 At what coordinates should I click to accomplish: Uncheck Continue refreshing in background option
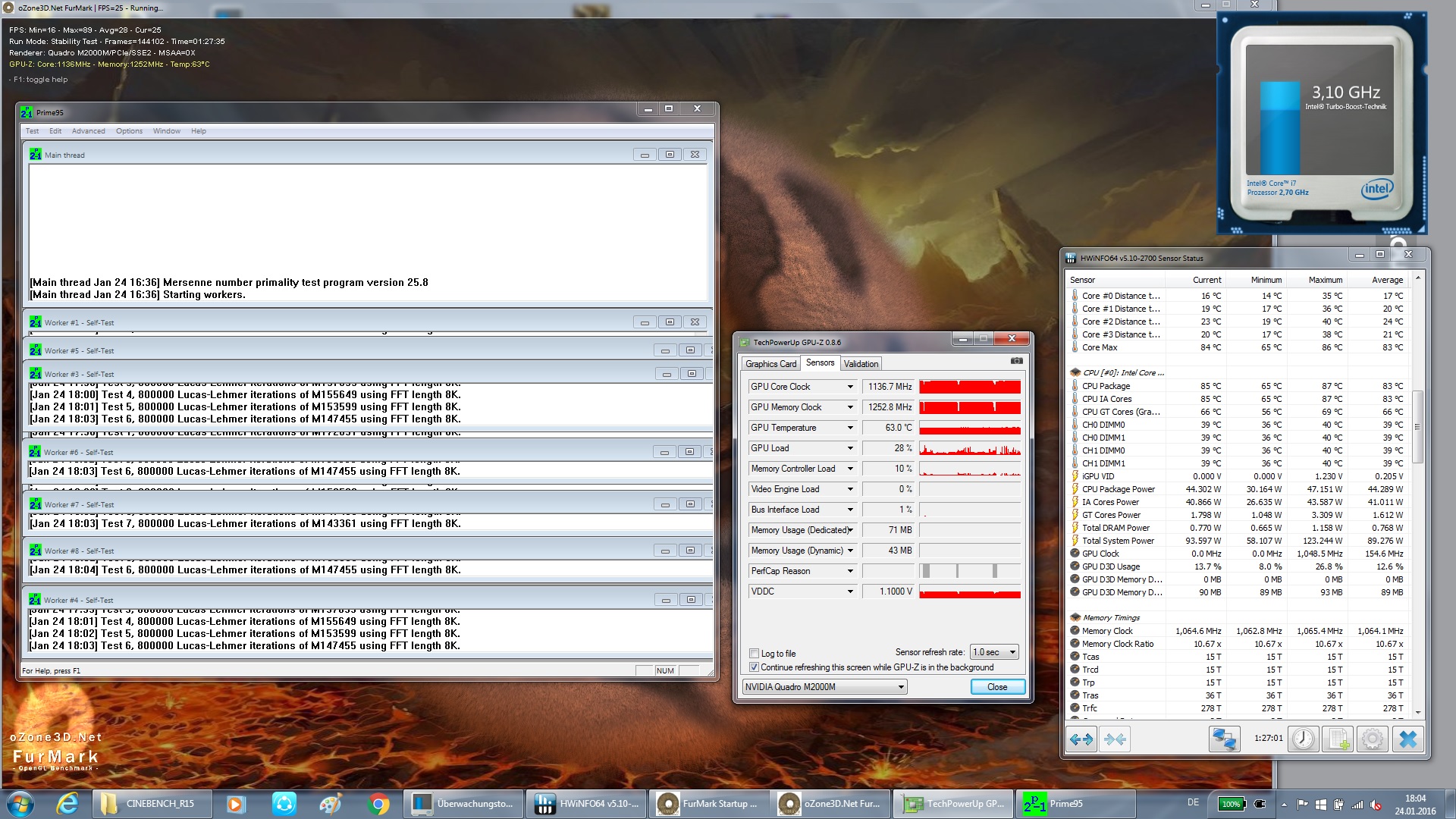point(754,667)
